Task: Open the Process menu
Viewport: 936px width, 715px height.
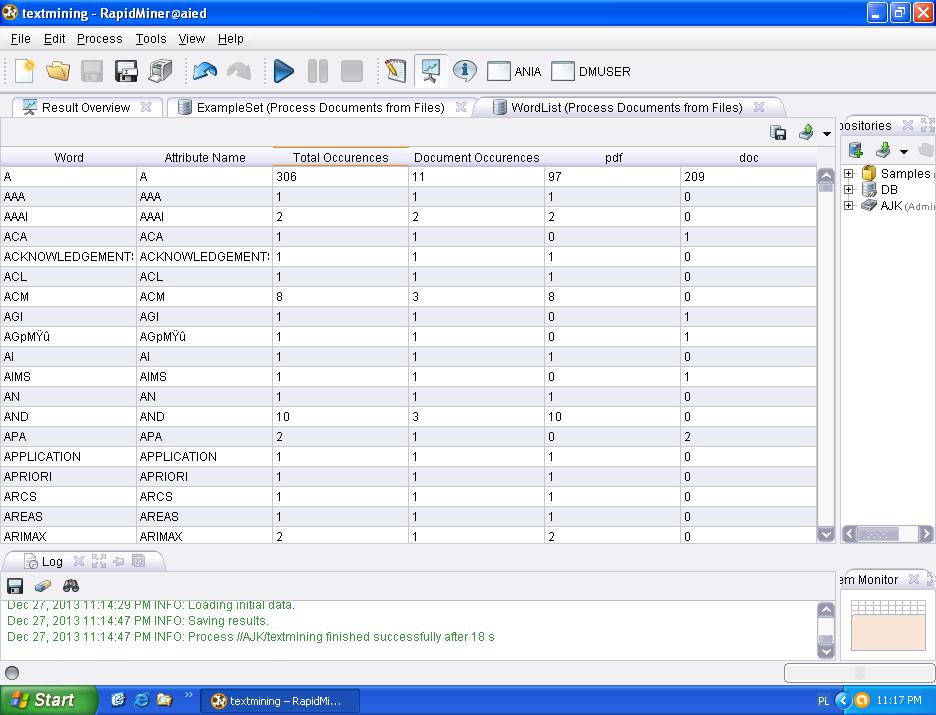Action: [100, 39]
